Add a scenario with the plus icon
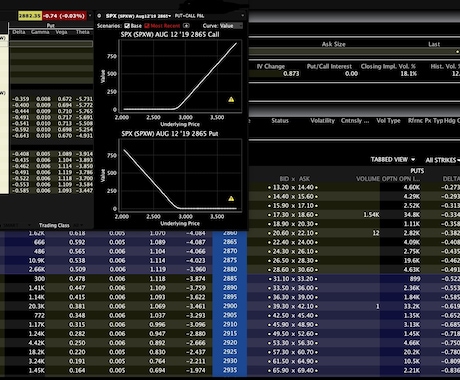The width and height of the screenshot is (460, 380). click(186, 25)
